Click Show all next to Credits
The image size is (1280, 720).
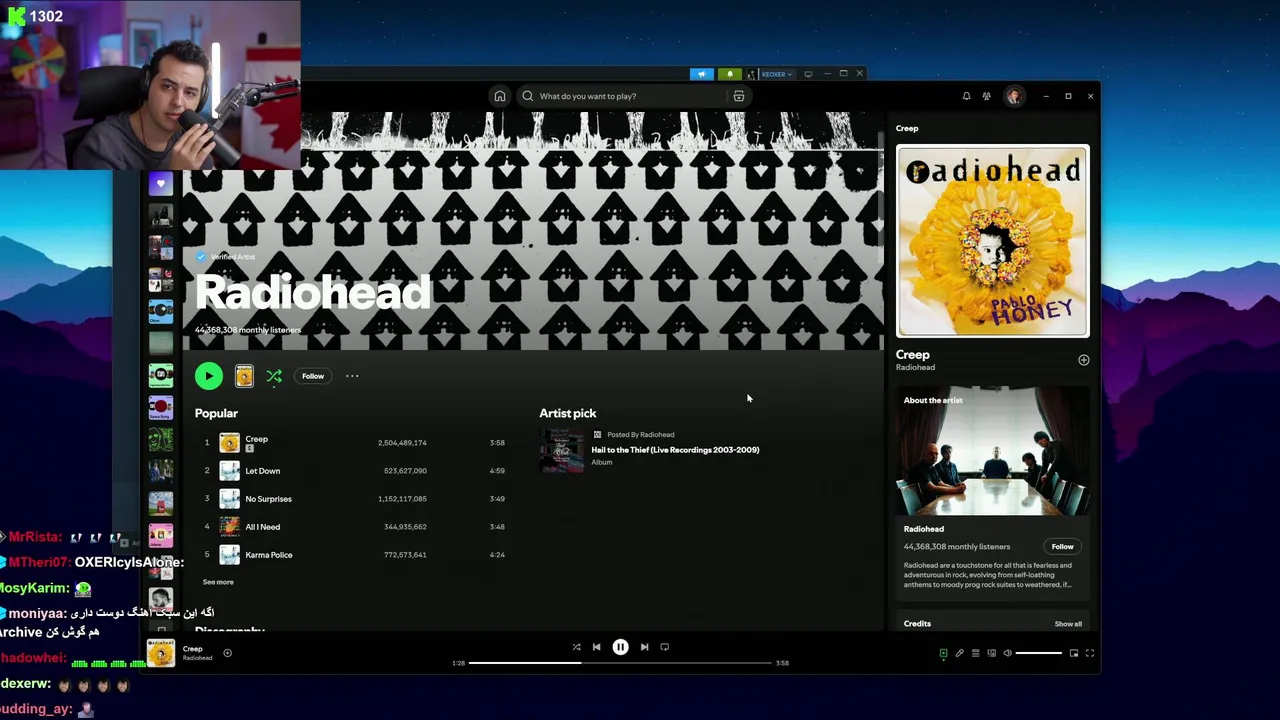coord(1068,624)
